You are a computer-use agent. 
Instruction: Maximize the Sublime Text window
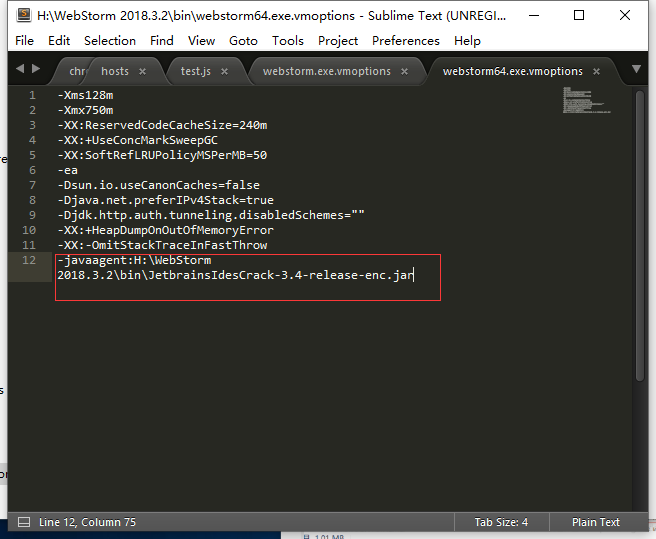click(x=579, y=15)
